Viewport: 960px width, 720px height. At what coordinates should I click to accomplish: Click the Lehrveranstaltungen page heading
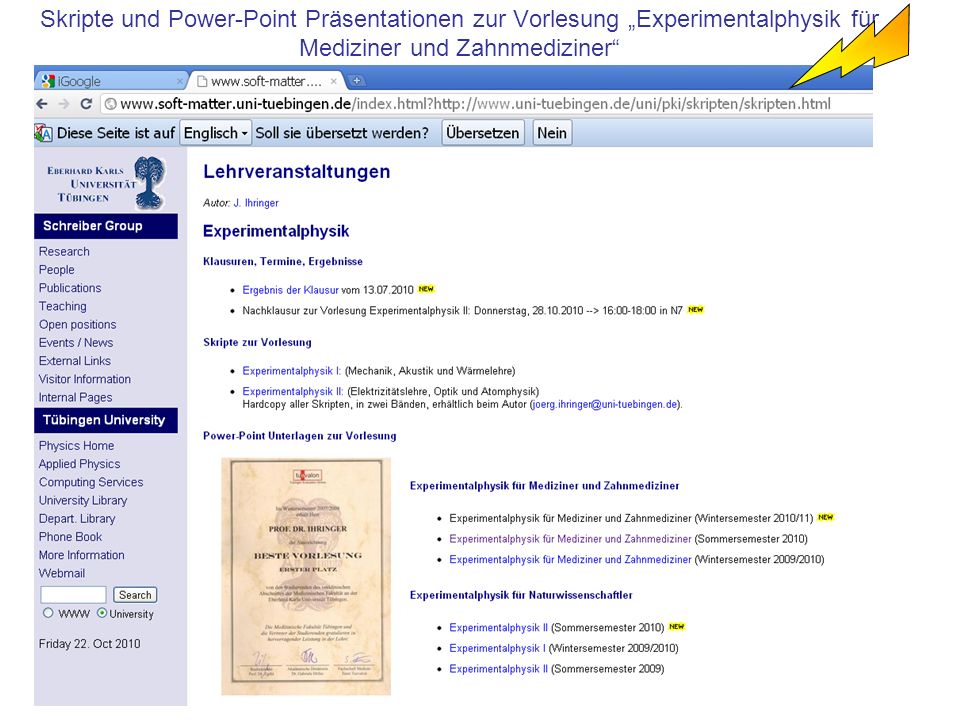[x=297, y=171]
